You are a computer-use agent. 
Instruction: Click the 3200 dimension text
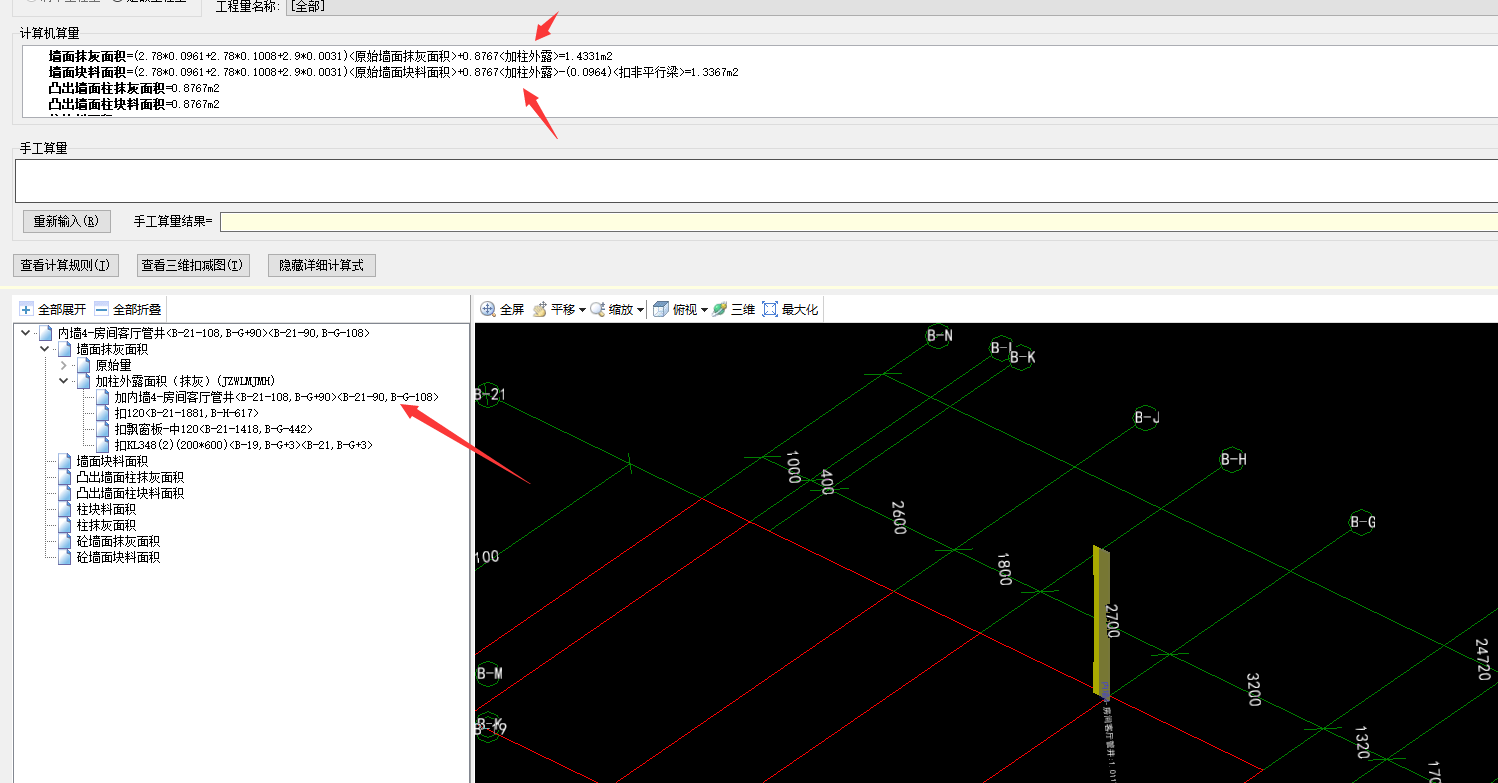(1254, 689)
